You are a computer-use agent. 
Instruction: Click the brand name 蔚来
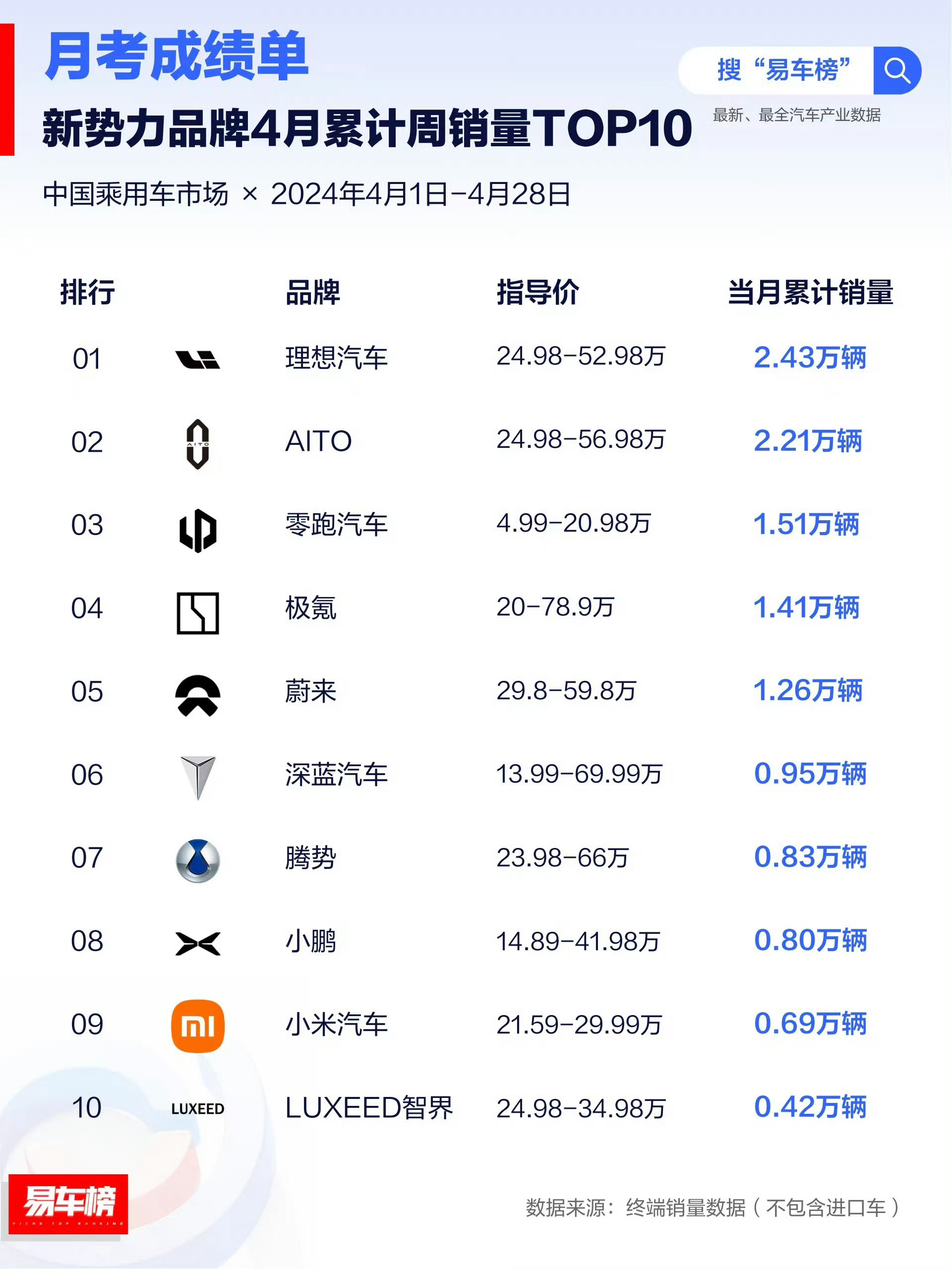point(311,691)
